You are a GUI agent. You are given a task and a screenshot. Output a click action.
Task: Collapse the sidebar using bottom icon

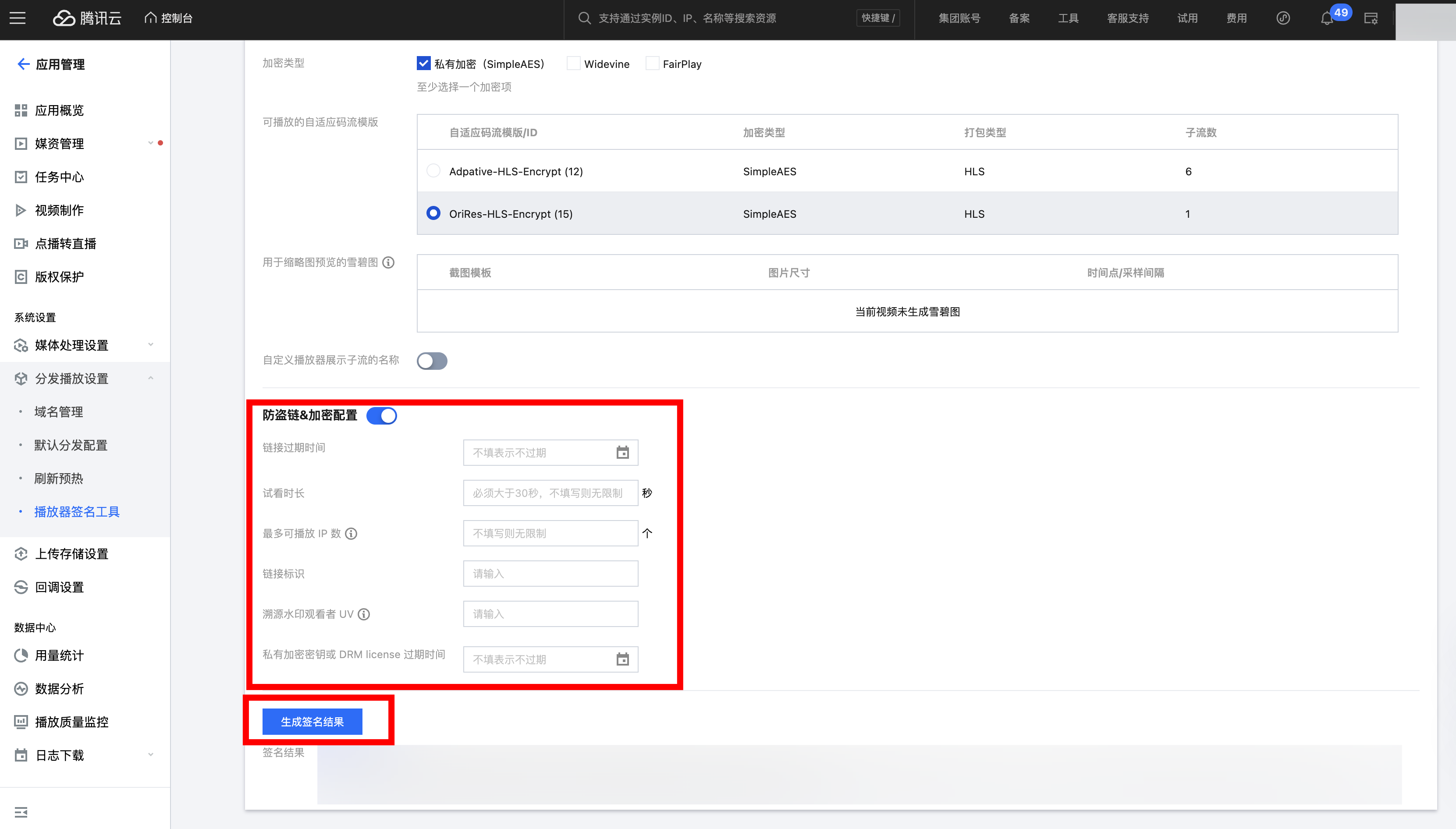(x=21, y=812)
